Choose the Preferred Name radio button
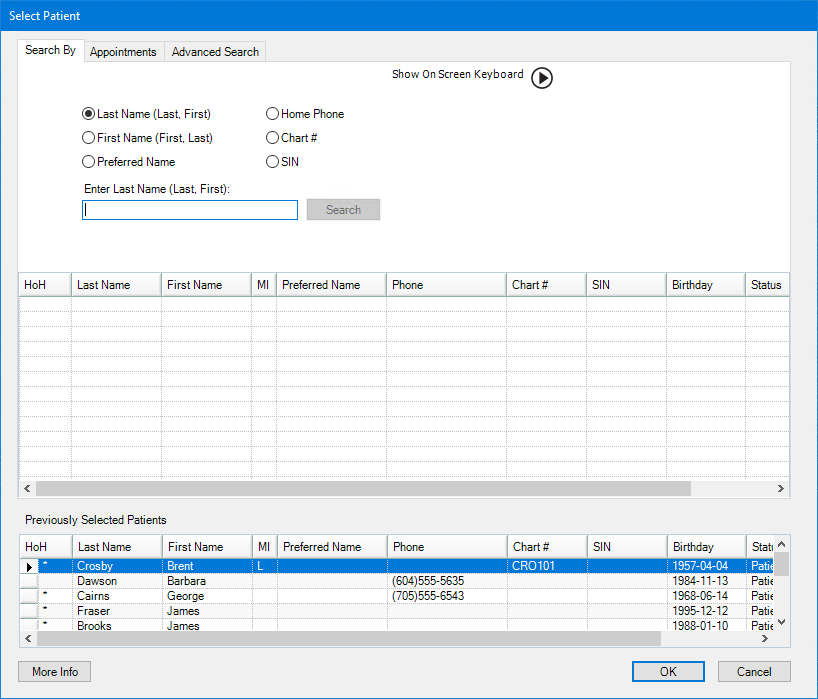The height and width of the screenshot is (699, 818). coord(89,162)
